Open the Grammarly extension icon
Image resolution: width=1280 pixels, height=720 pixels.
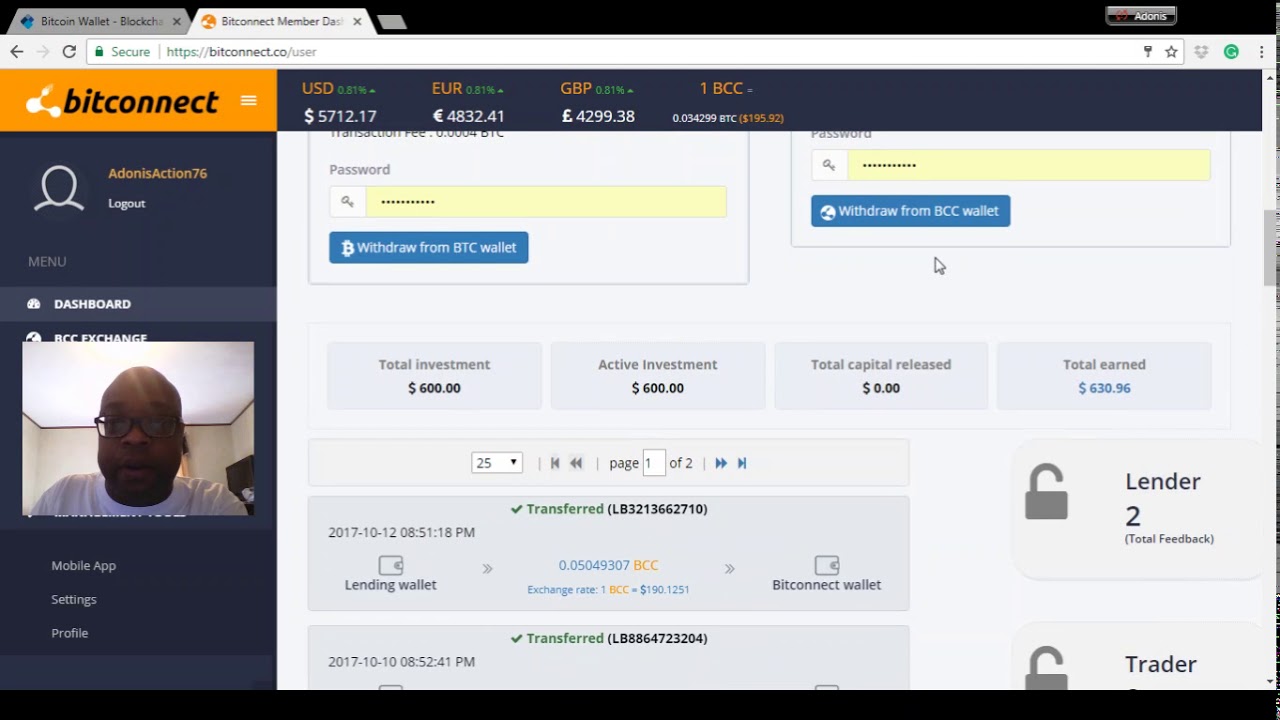click(1231, 52)
